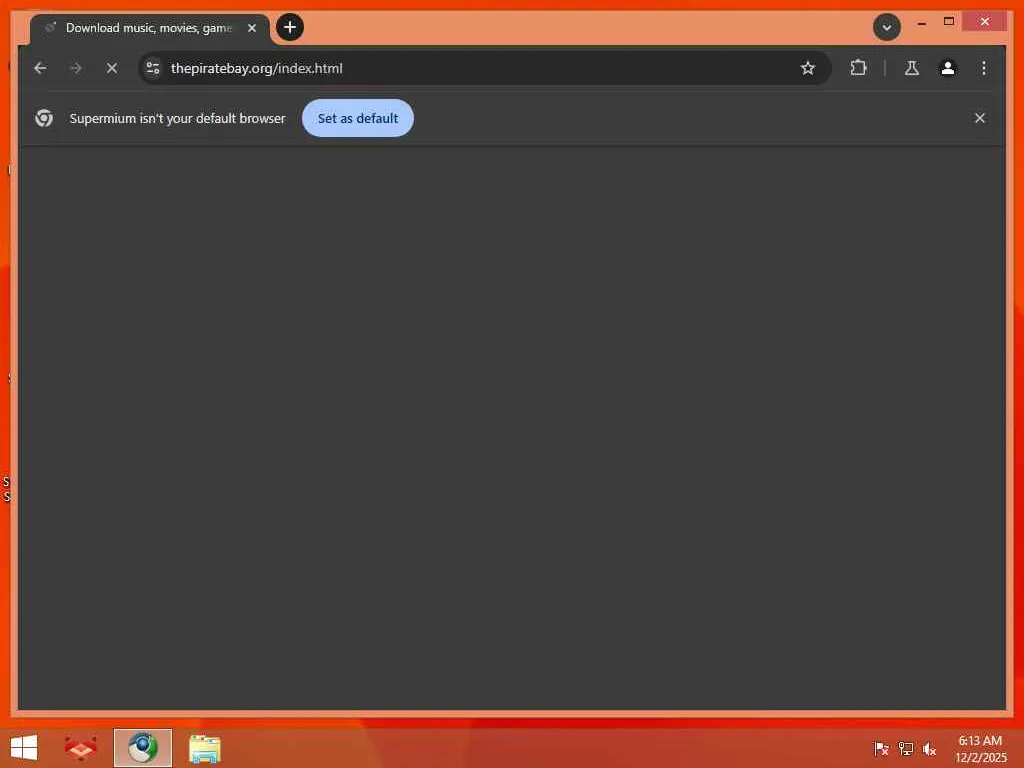The image size is (1024, 768).
Task: Maximize the Supermium browser window
Action: click(949, 22)
